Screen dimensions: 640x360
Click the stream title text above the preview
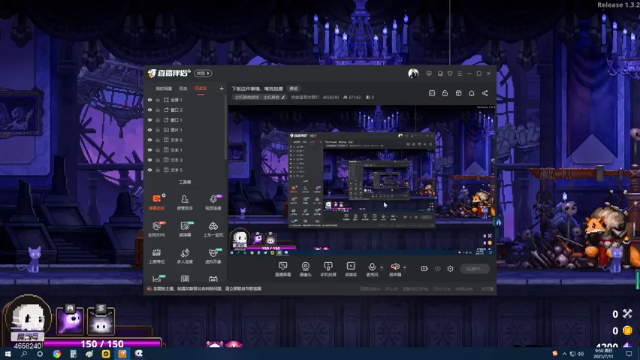[257, 89]
